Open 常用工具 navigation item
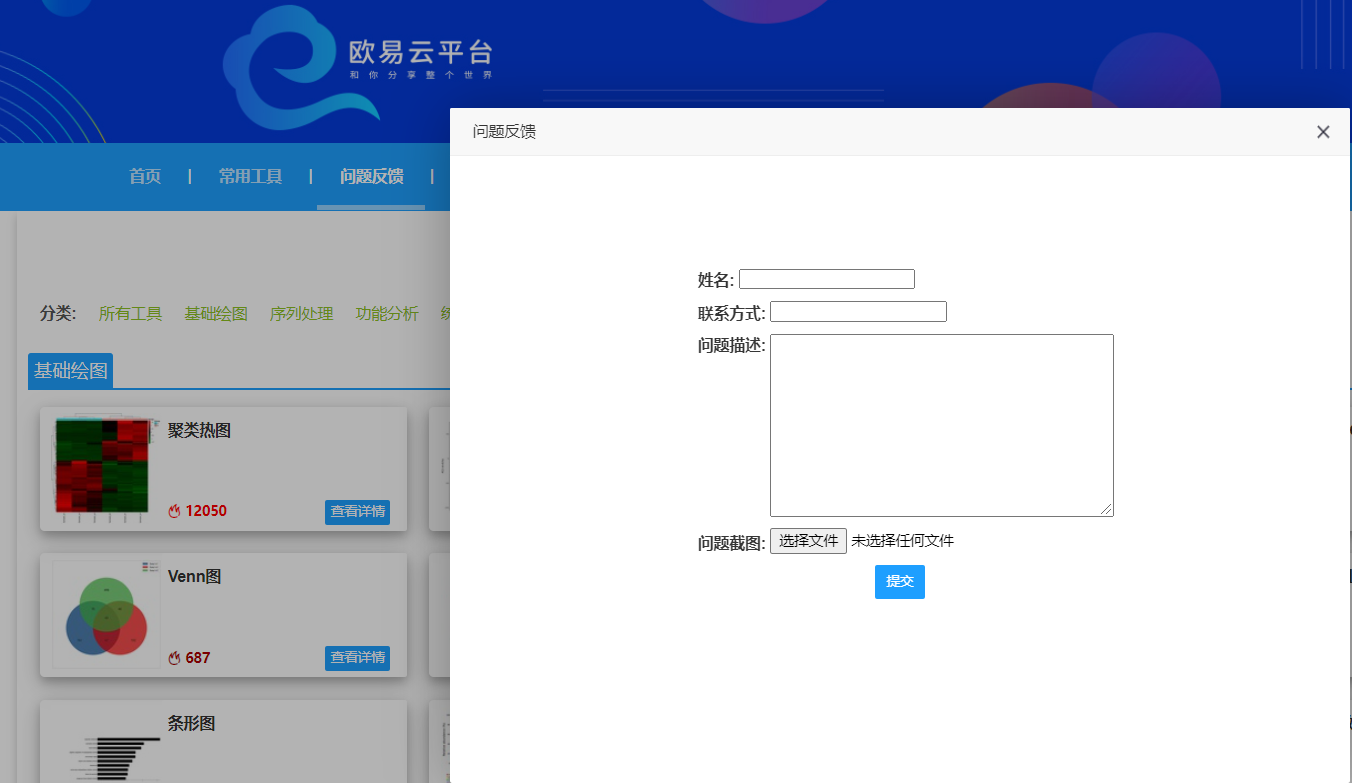Viewport: 1352px width, 783px height. coord(250,177)
